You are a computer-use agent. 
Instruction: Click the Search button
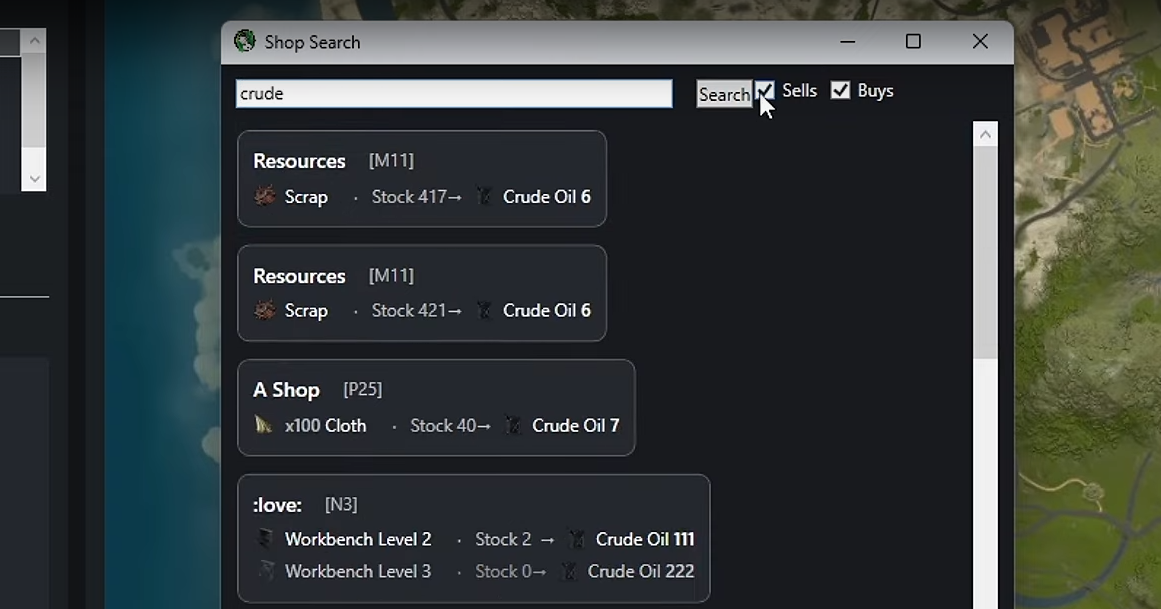click(724, 94)
